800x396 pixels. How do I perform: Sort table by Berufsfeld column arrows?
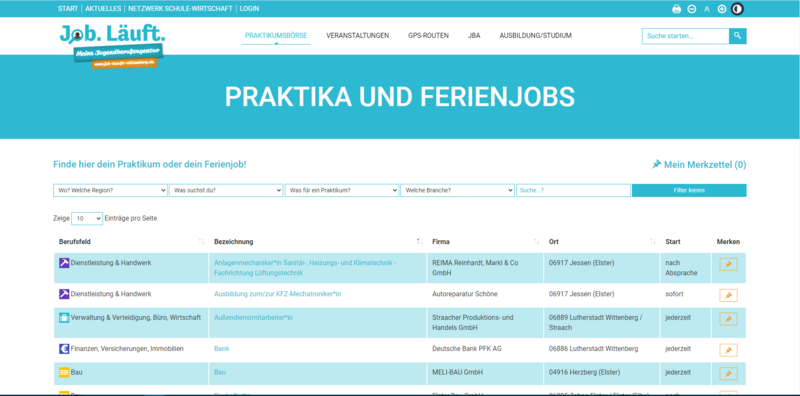[202, 241]
